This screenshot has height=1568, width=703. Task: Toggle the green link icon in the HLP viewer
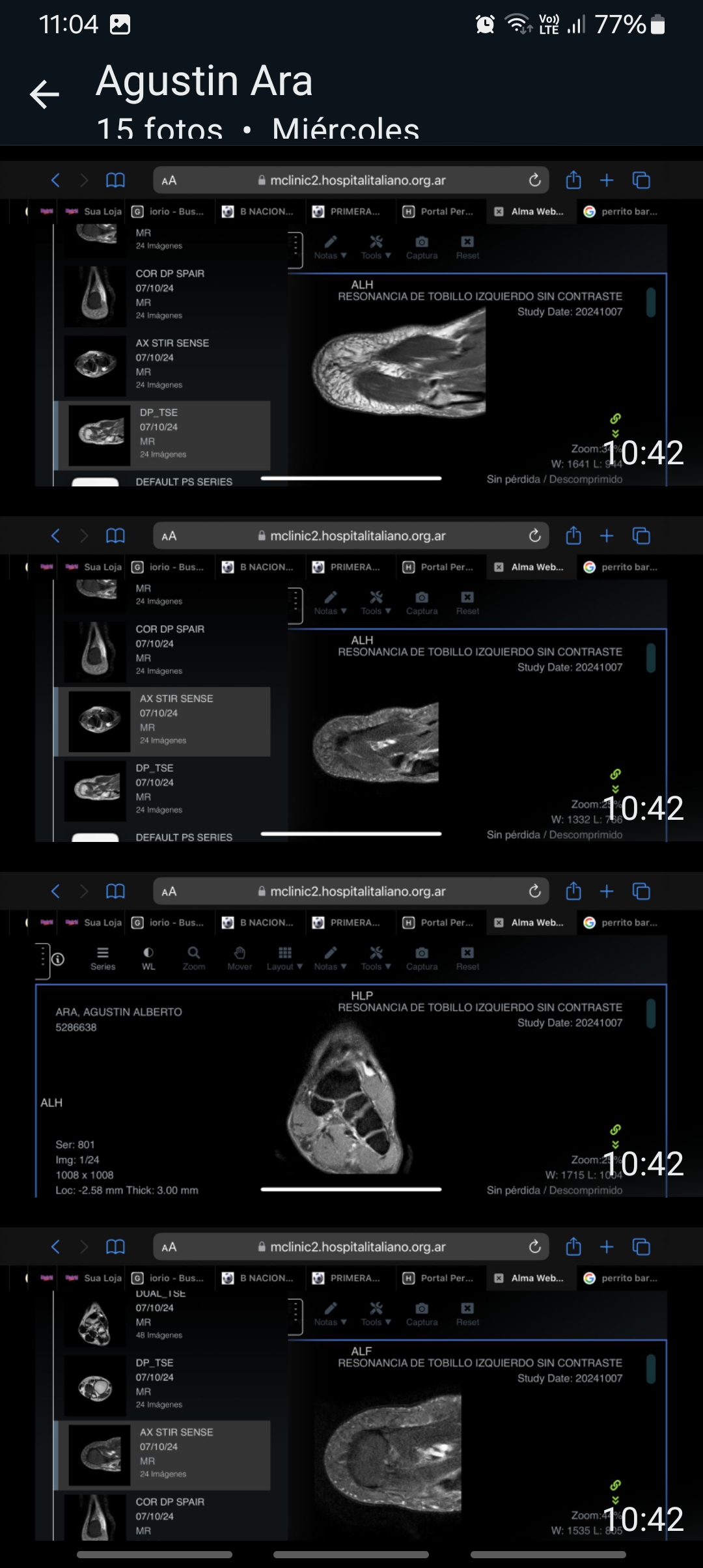[x=615, y=1129]
